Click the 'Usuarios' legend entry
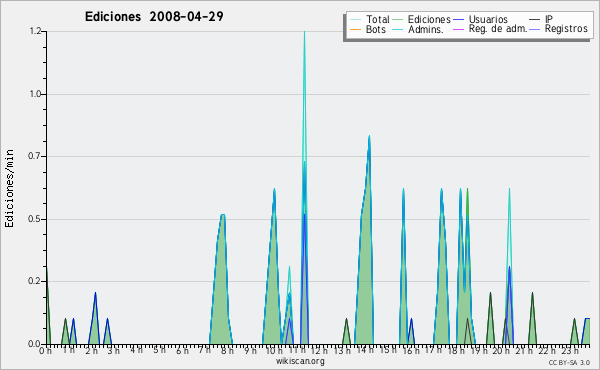600x370 pixels. pyautogui.click(x=488, y=19)
